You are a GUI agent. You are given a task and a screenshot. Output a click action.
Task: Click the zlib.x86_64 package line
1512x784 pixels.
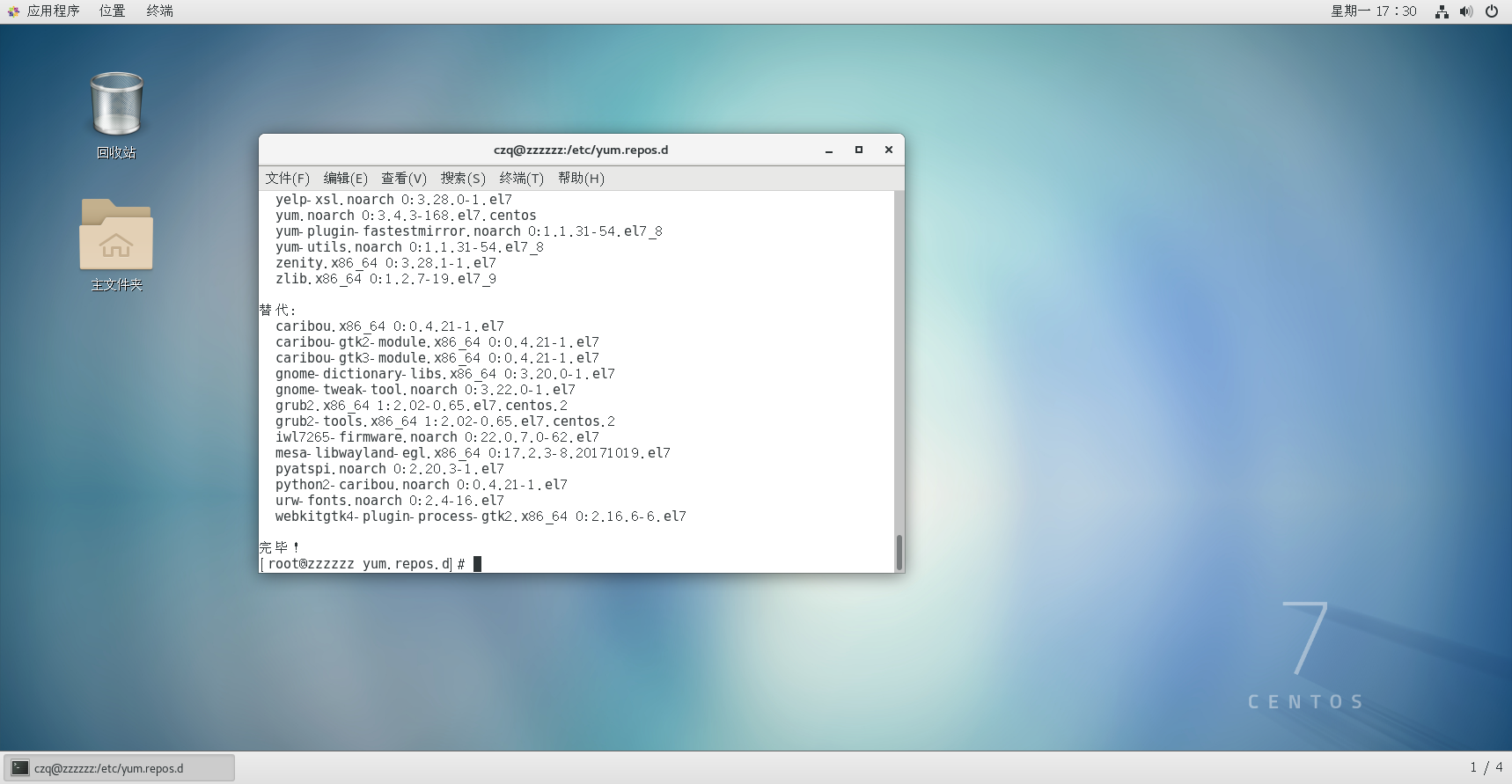click(x=385, y=279)
